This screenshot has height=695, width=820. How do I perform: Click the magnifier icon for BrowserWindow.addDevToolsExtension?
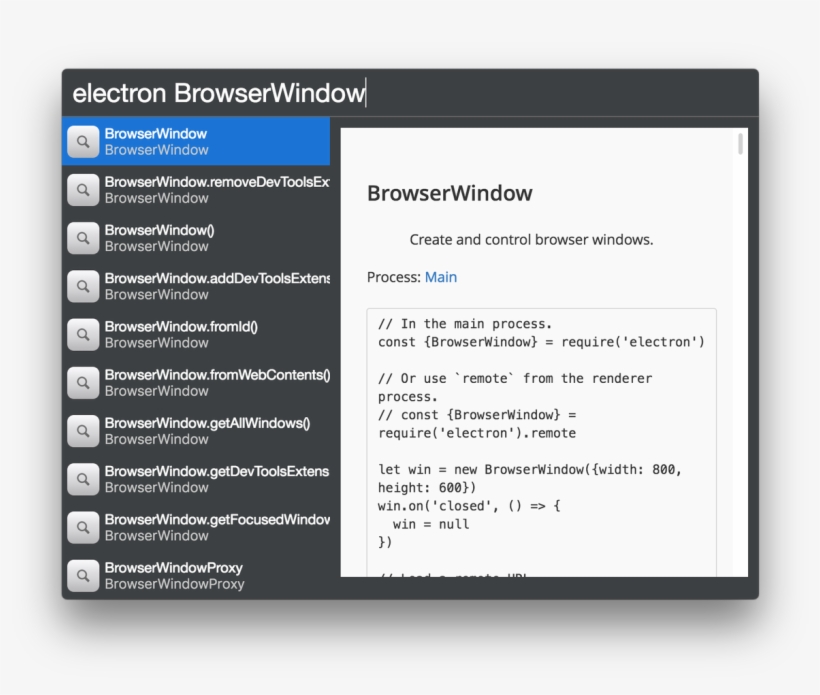83,286
